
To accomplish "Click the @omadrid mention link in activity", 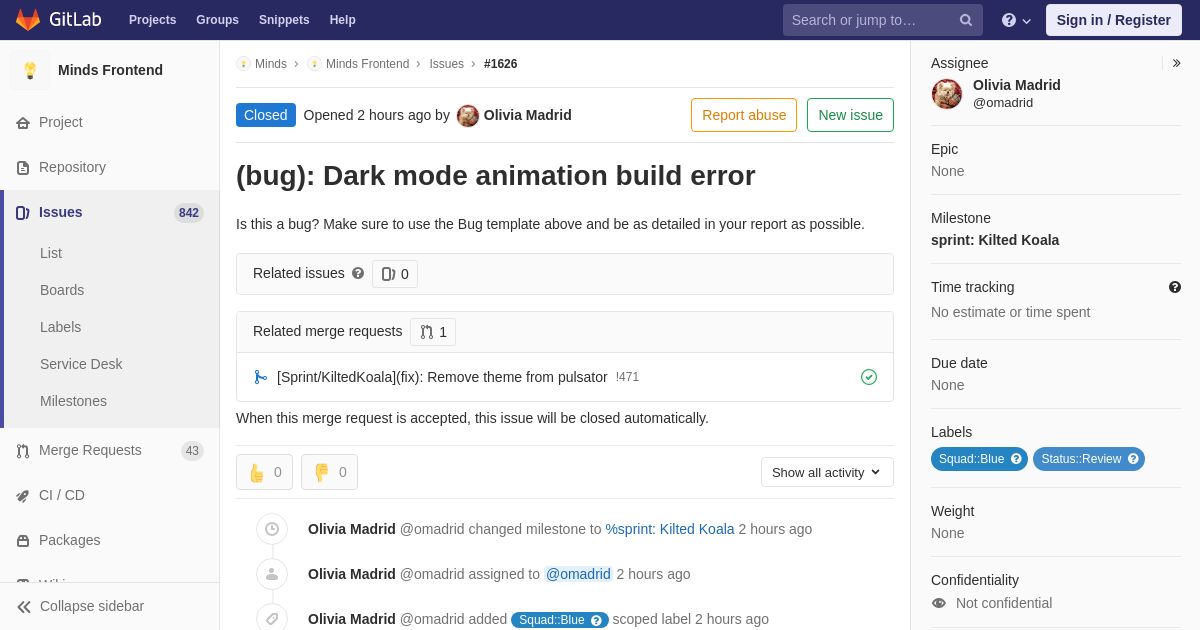I will [578, 574].
